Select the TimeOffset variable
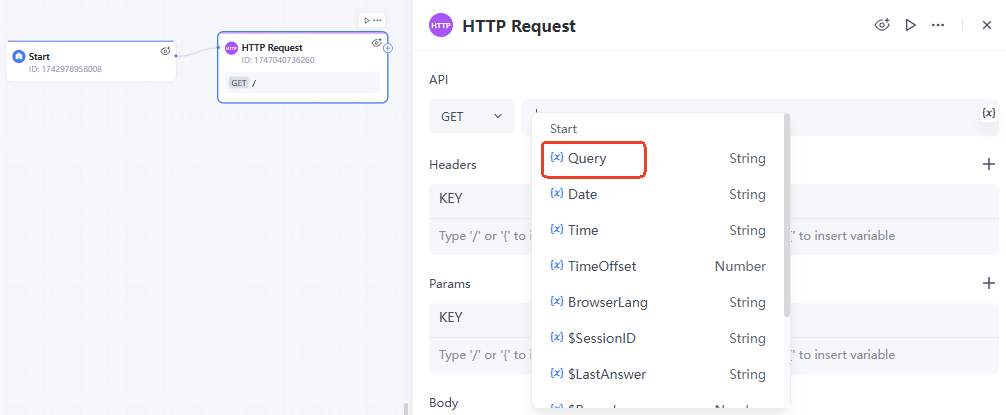Viewport: 1006px width, 415px height. 660,266
